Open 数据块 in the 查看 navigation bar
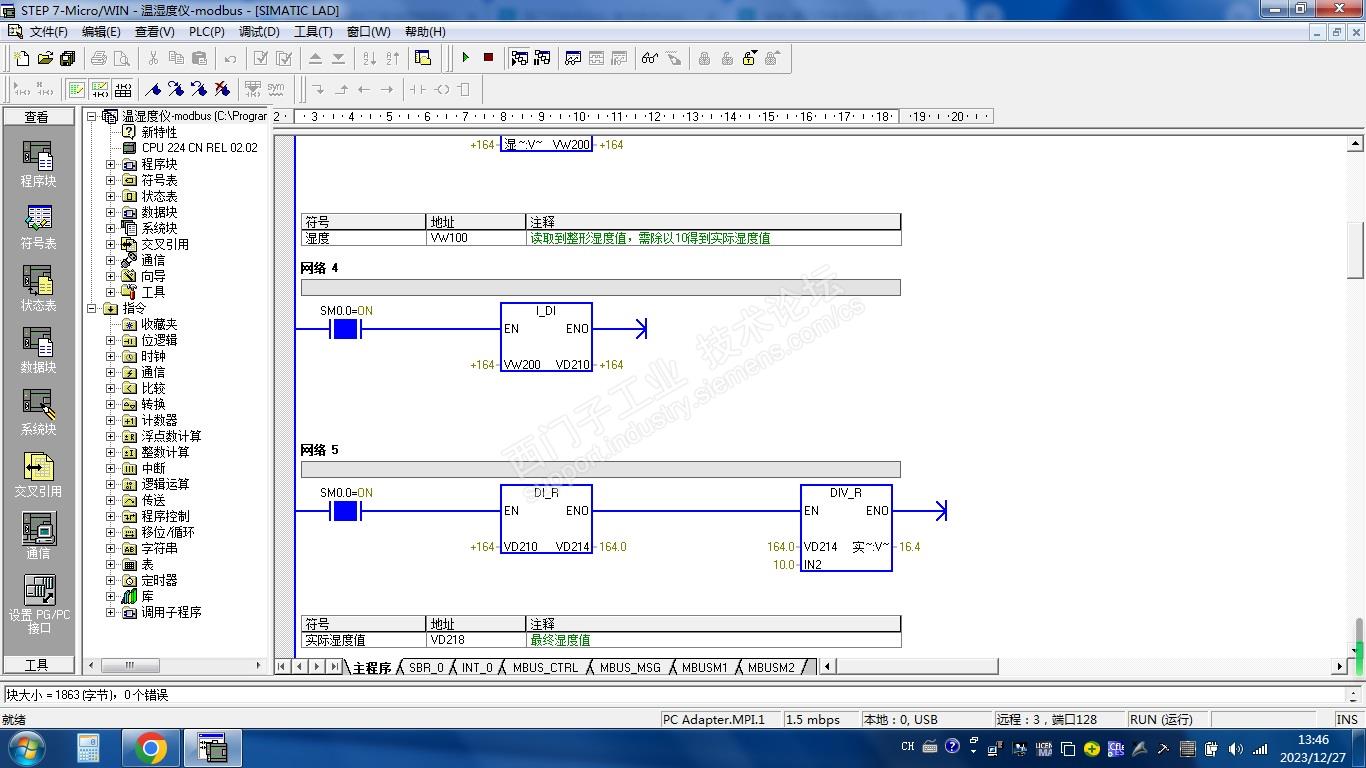Screen dimensions: 1366x768 click(x=38, y=350)
